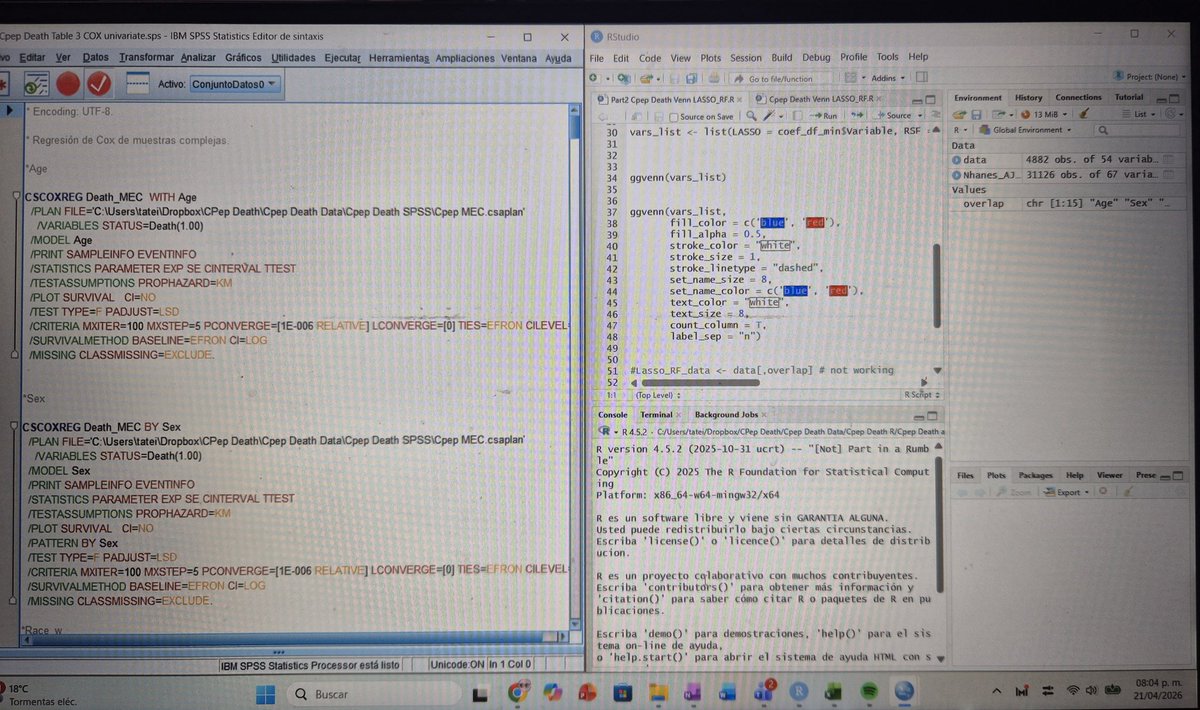
Task: Open the Export dropdown in the Plots pane
Action: (1066, 492)
